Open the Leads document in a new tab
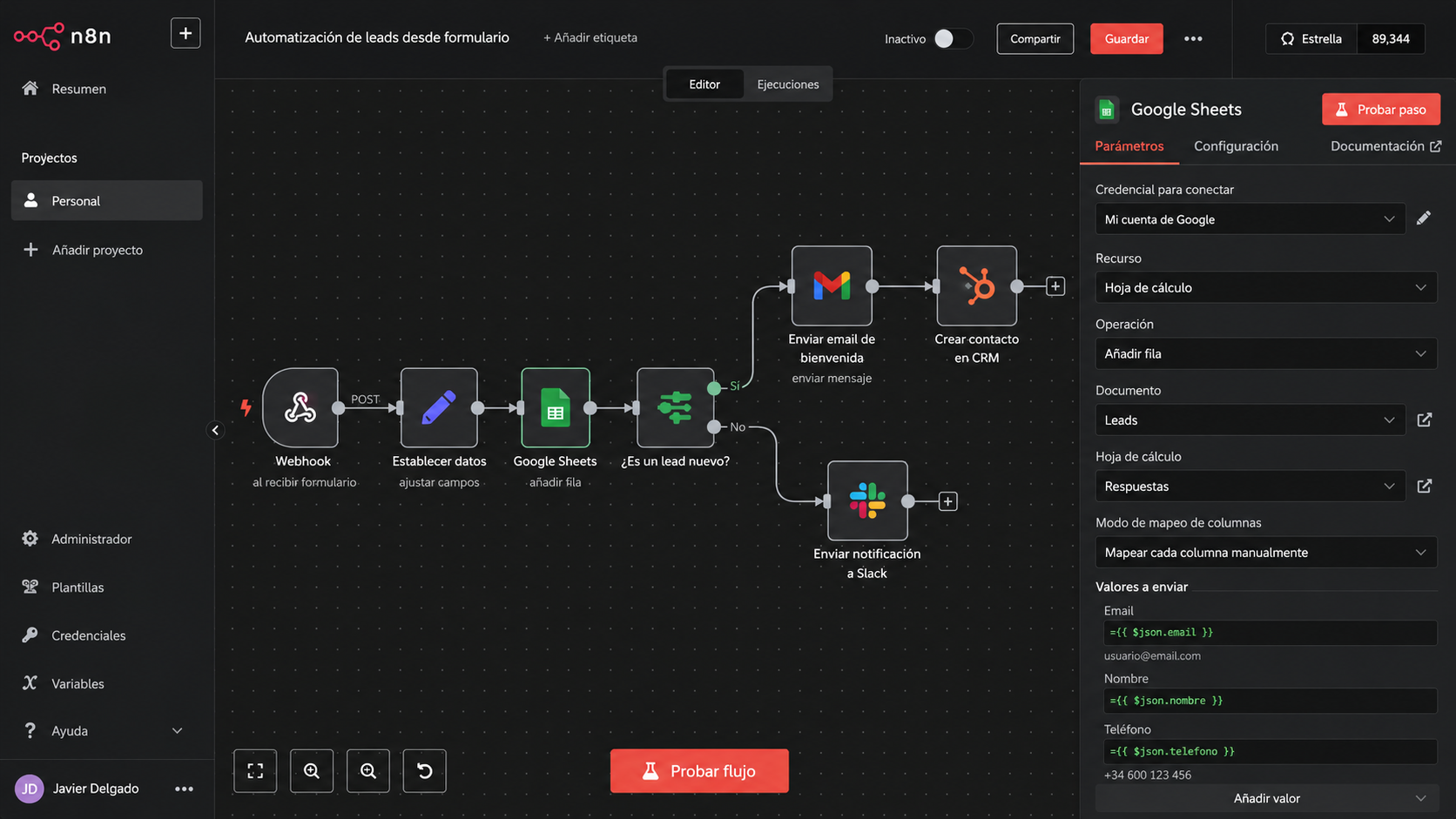This screenshot has width=1456, height=819. [1425, 420]
